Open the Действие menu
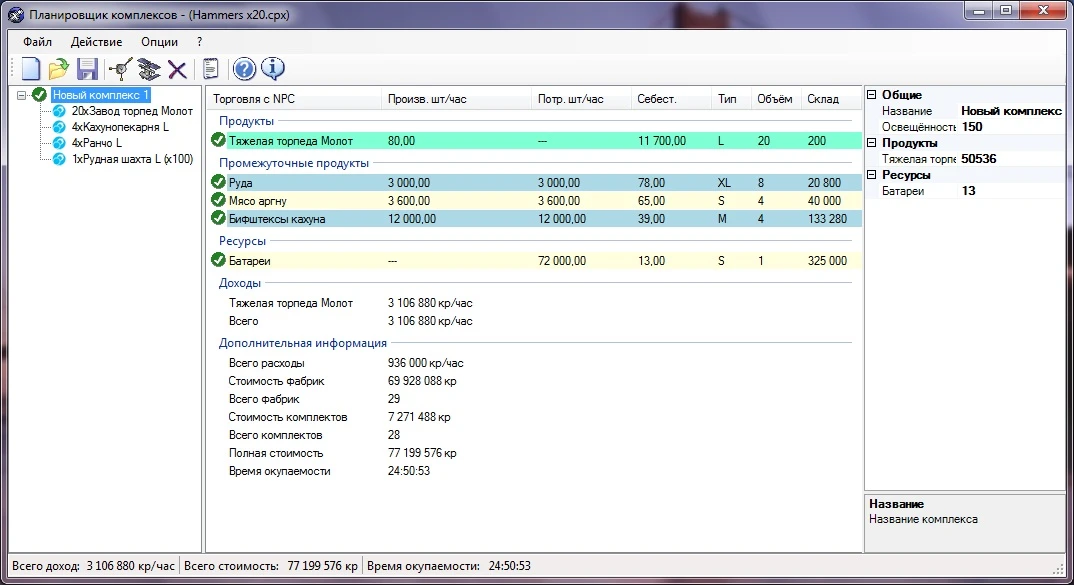Image resolution: width=1074 pixels, height=585 pixels. (96, 42)
